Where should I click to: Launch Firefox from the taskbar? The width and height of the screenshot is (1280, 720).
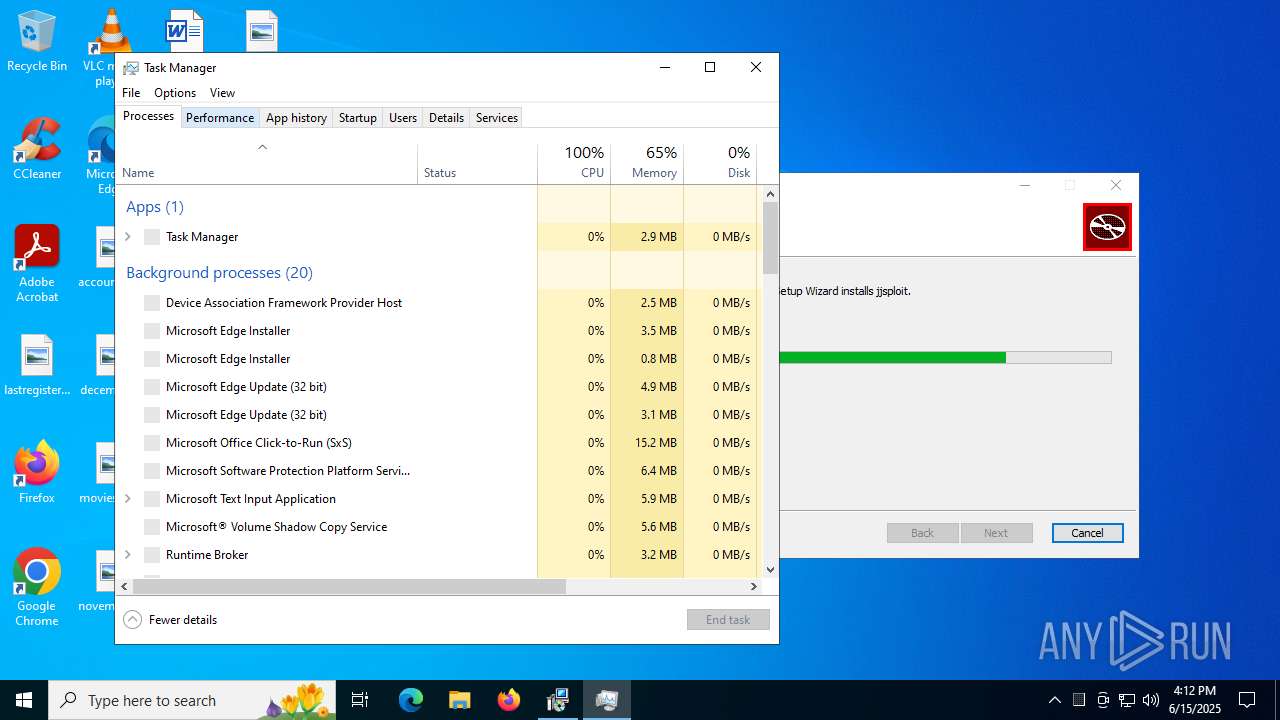(x=508, y=700)
